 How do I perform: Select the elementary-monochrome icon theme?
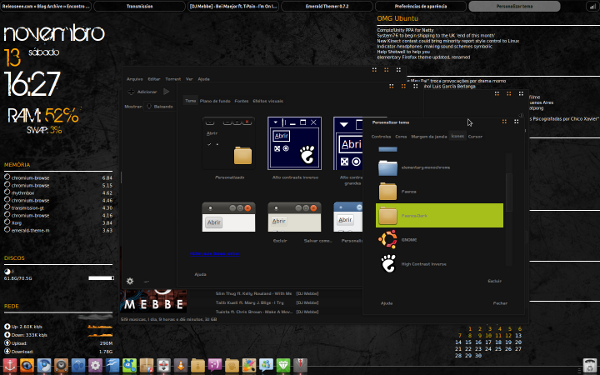pos(439,168)
